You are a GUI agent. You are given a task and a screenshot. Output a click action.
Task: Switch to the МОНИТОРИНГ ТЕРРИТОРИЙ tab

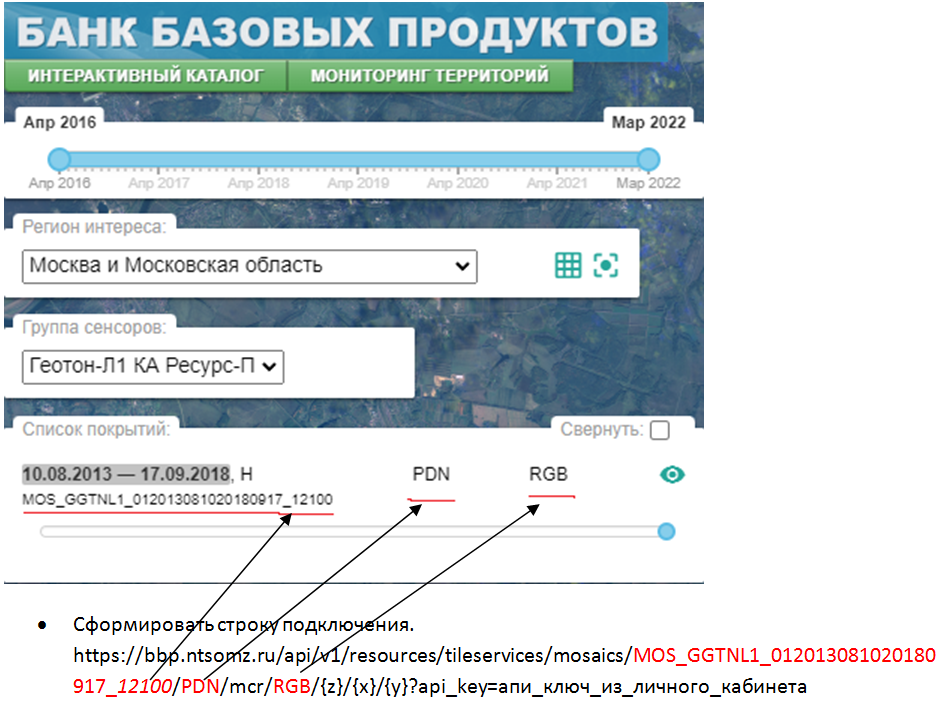click(430, 74)
